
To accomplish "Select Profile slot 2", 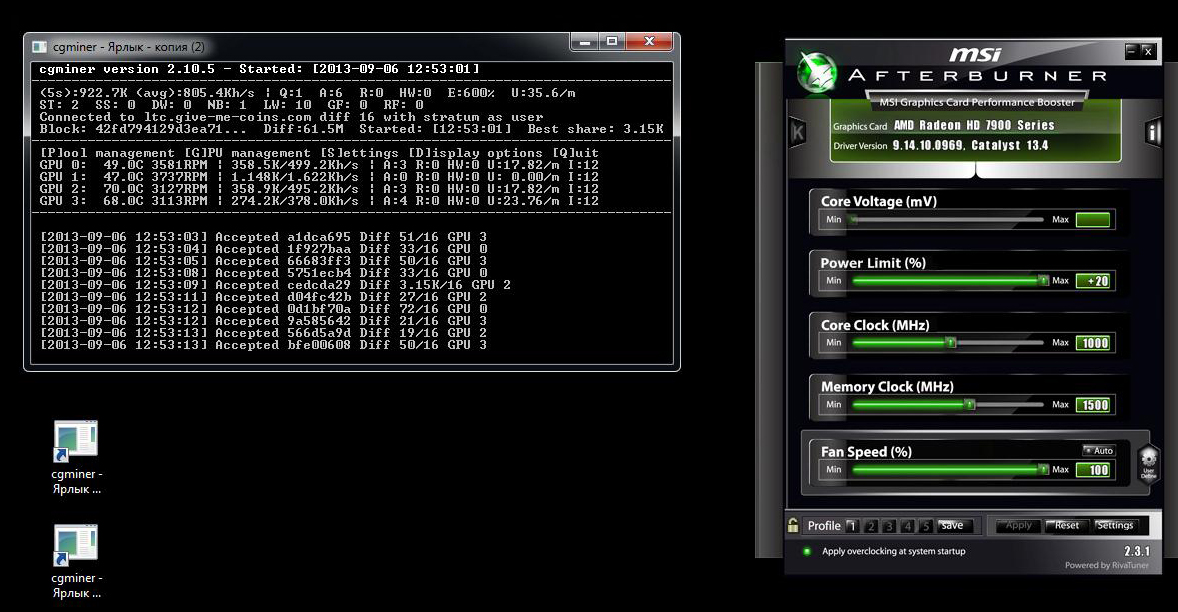I will [x=871, y=526].
